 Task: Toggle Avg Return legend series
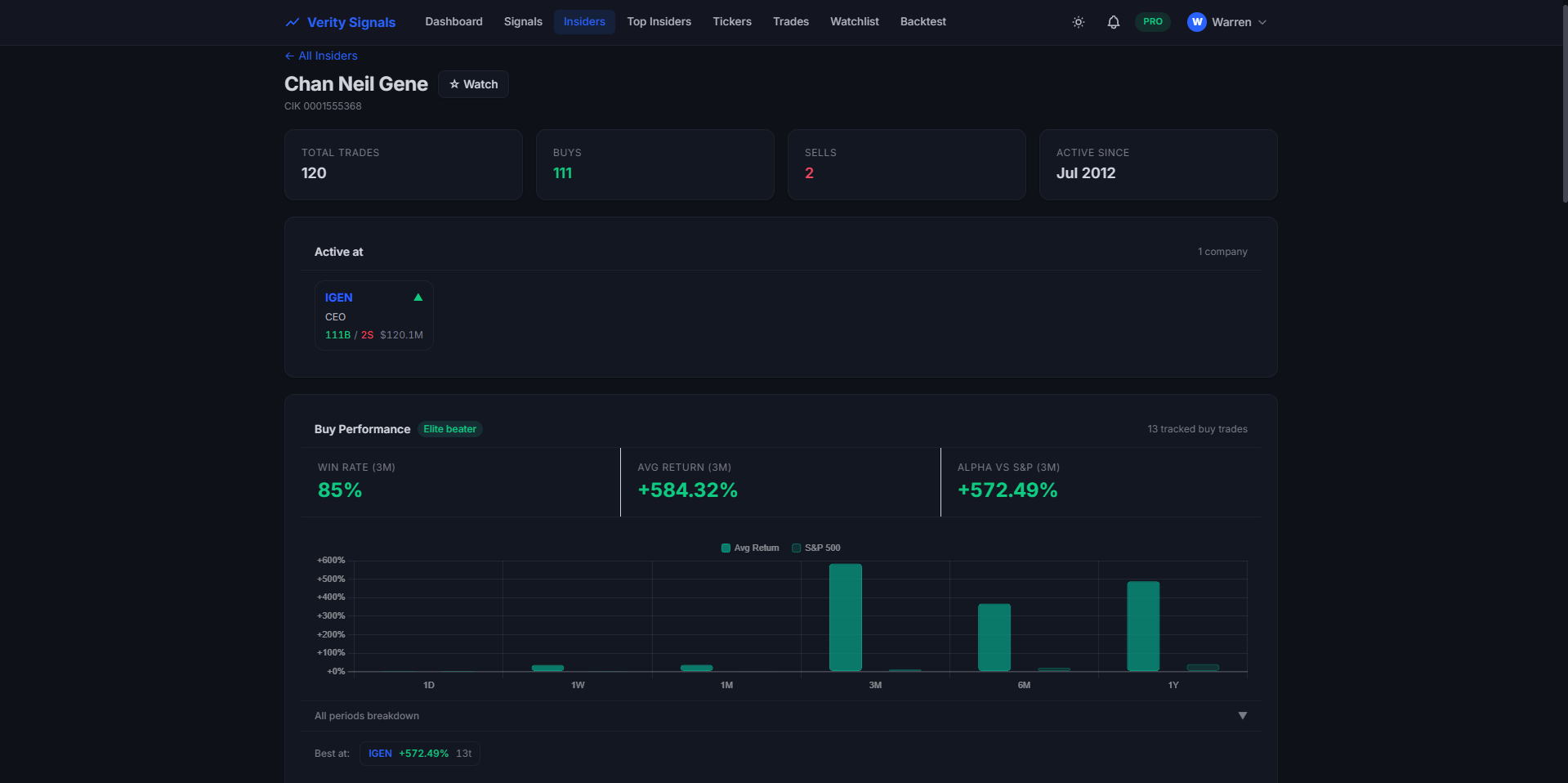[750, 548]
